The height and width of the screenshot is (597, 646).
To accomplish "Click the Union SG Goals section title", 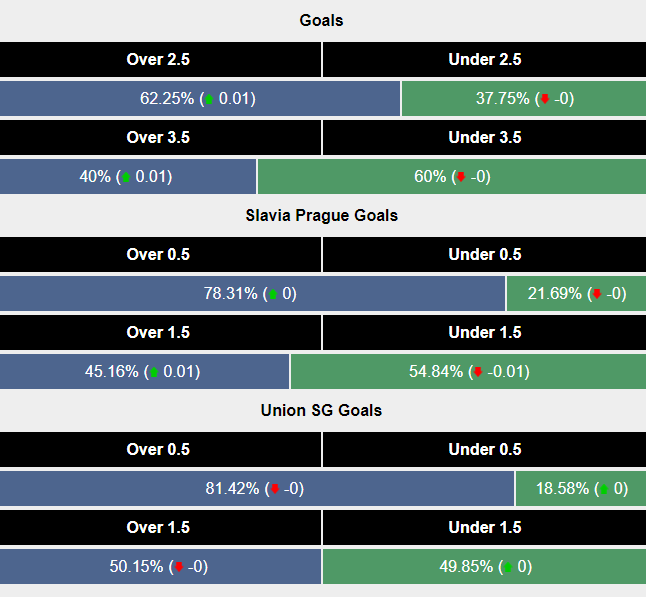I will tap(322, 411).
